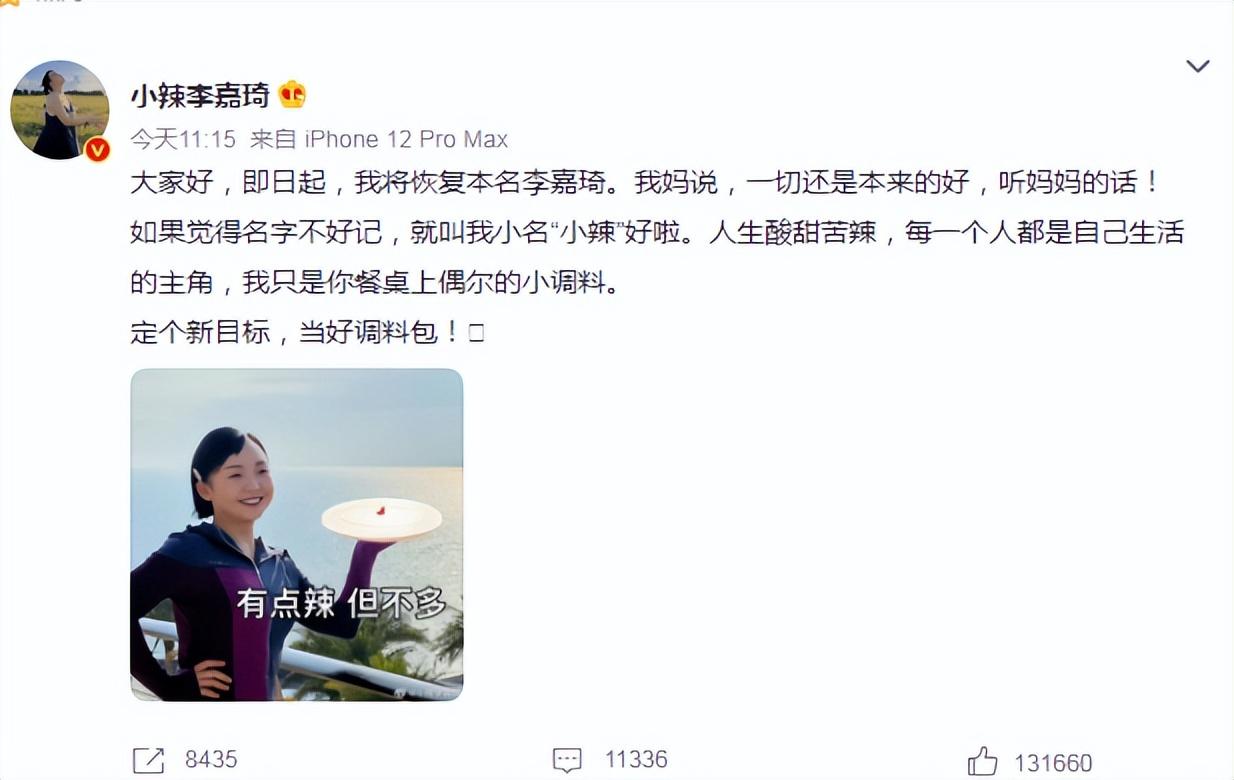Click the 有点辣 但不多 caption on image
The image size is (1234, 780).
[341, 603]
